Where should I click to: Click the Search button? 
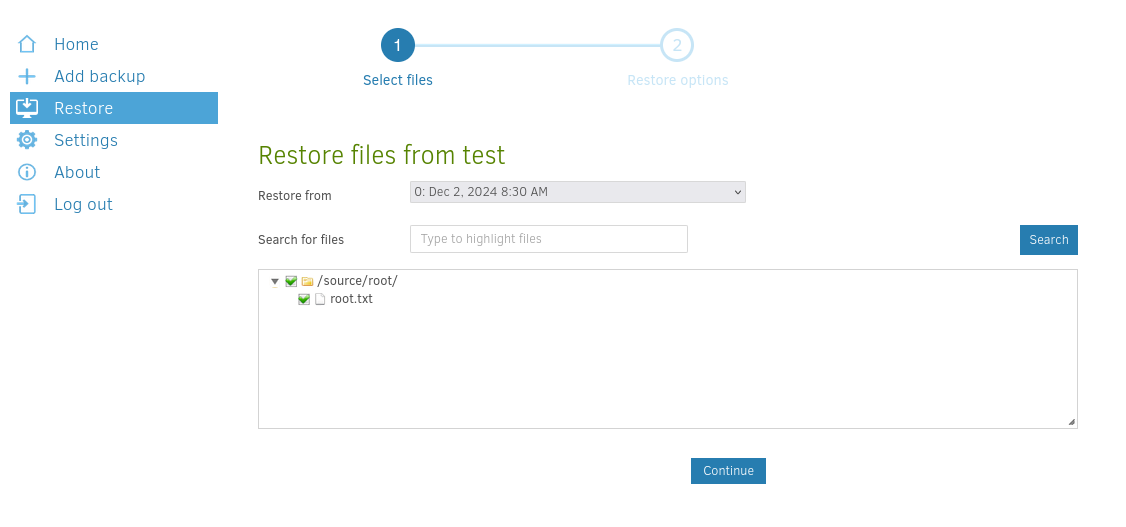(1048, 240)
